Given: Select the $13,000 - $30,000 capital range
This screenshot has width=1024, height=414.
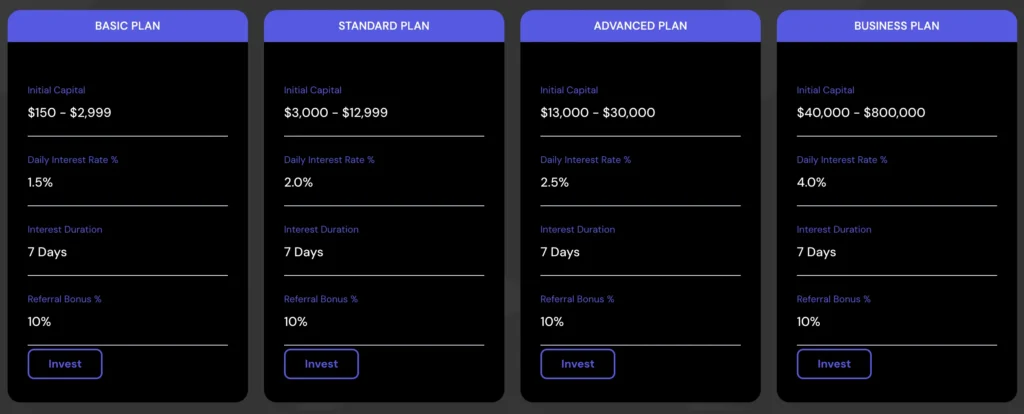Looking at the screenshot, I should point(598,113).
